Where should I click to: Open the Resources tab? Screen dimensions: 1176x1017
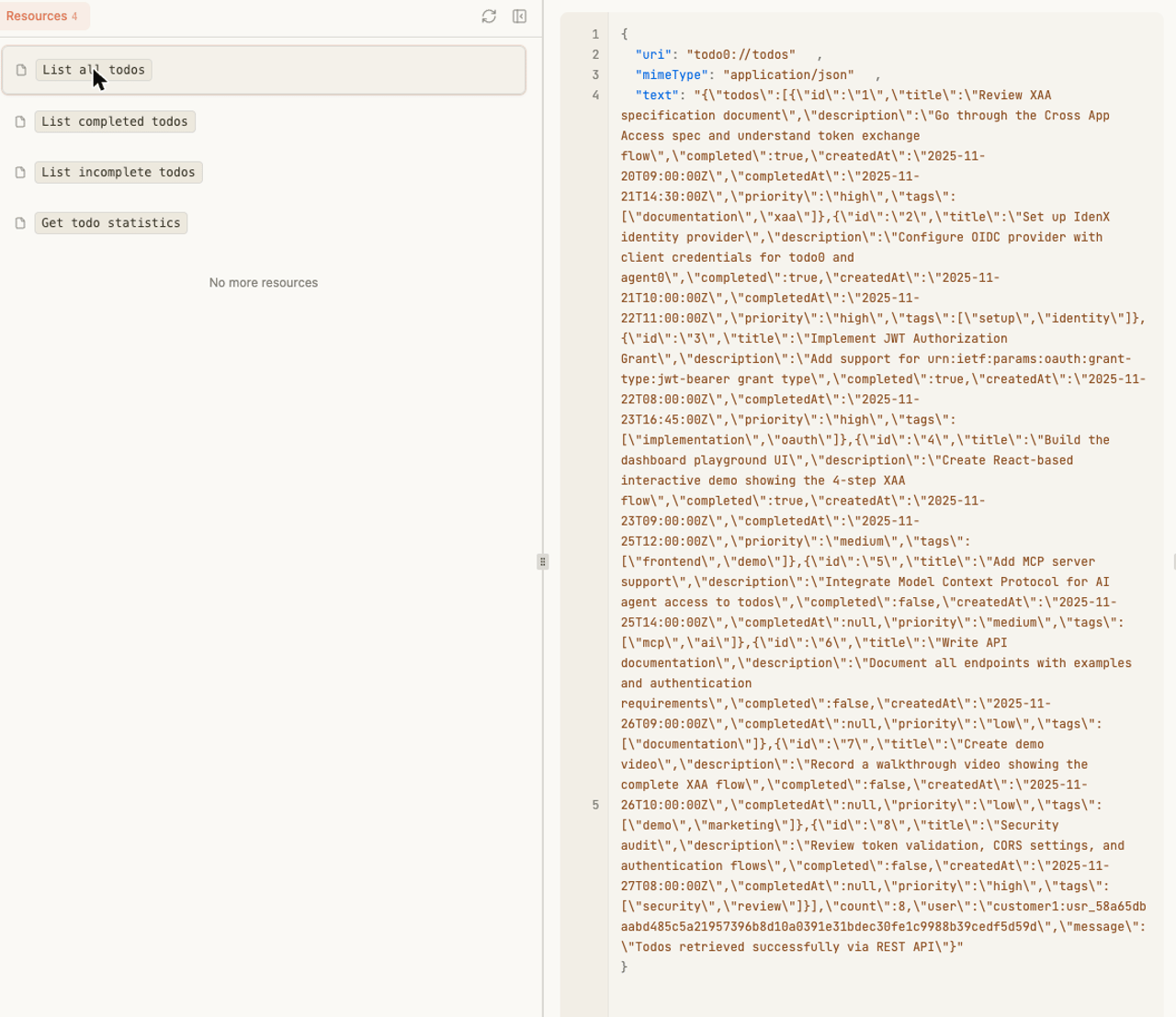click(44, 16)
